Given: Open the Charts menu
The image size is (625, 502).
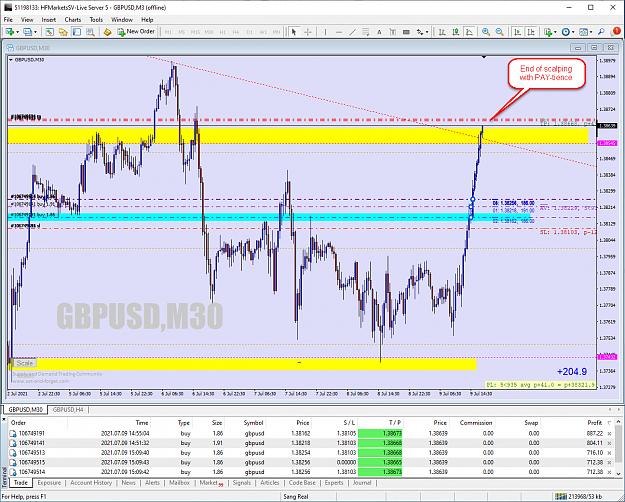Looking at the screenshot, I should pos(73,20).
